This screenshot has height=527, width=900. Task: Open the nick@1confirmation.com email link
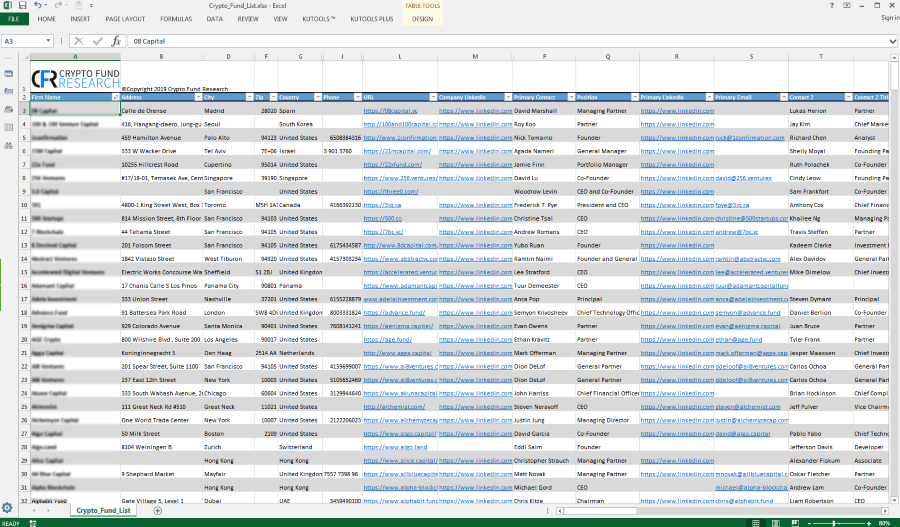[750, 137]
